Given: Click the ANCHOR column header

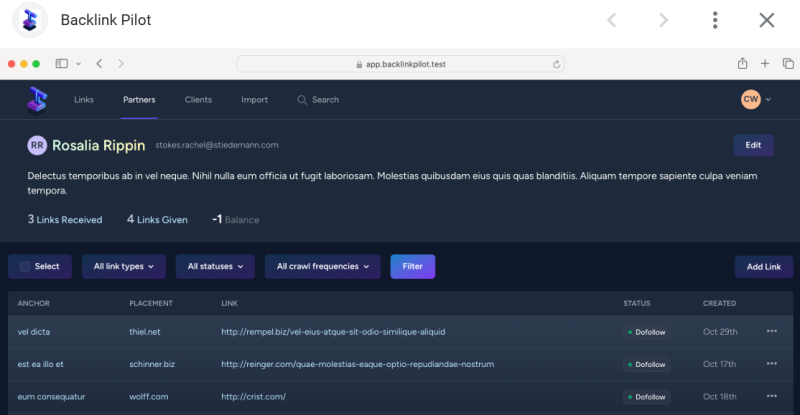Looking at the screenshot, I should click(34, 303).
